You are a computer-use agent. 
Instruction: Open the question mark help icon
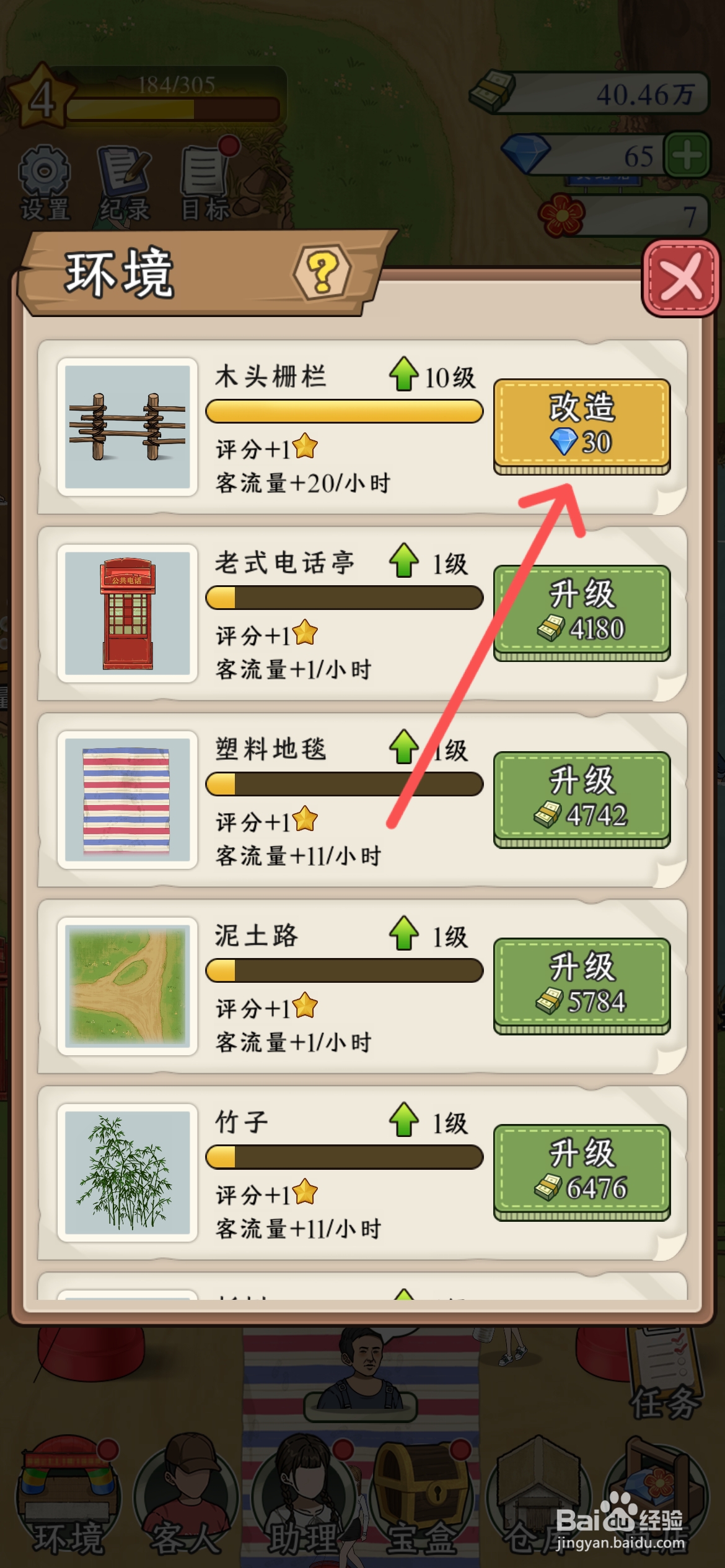(322, 272)
